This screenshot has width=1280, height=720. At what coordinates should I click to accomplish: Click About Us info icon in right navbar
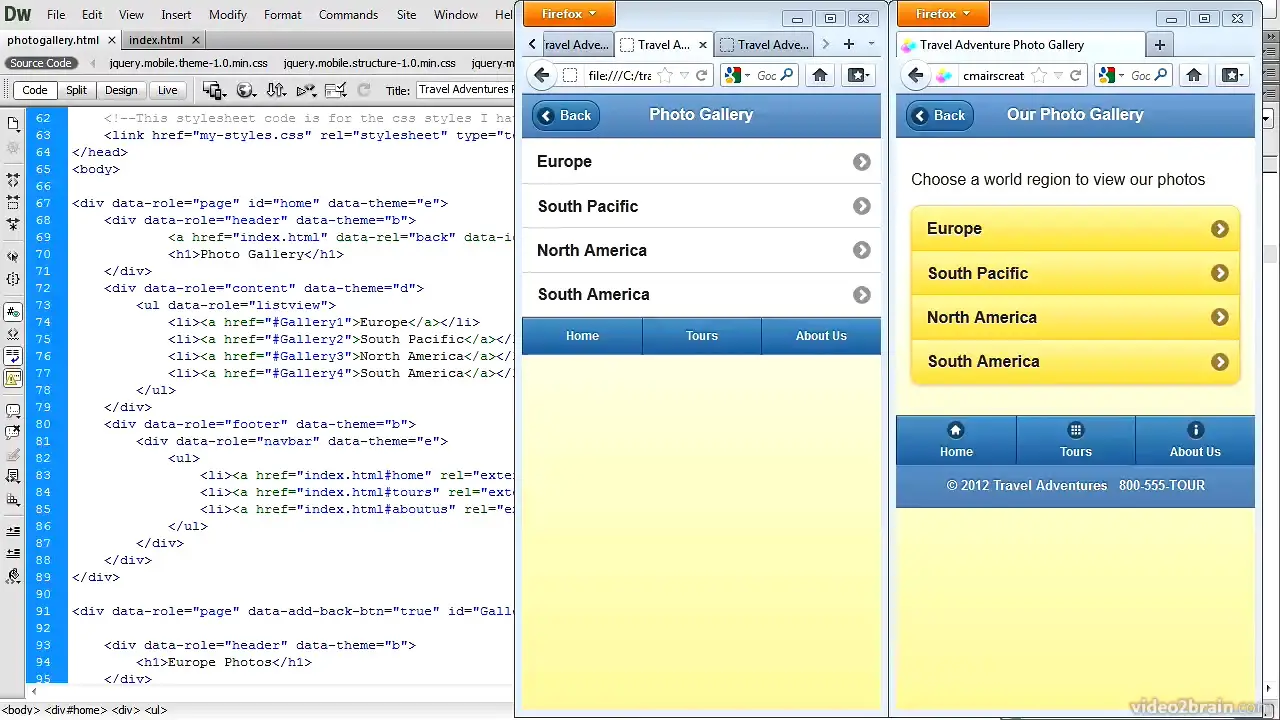[1195, 431]
